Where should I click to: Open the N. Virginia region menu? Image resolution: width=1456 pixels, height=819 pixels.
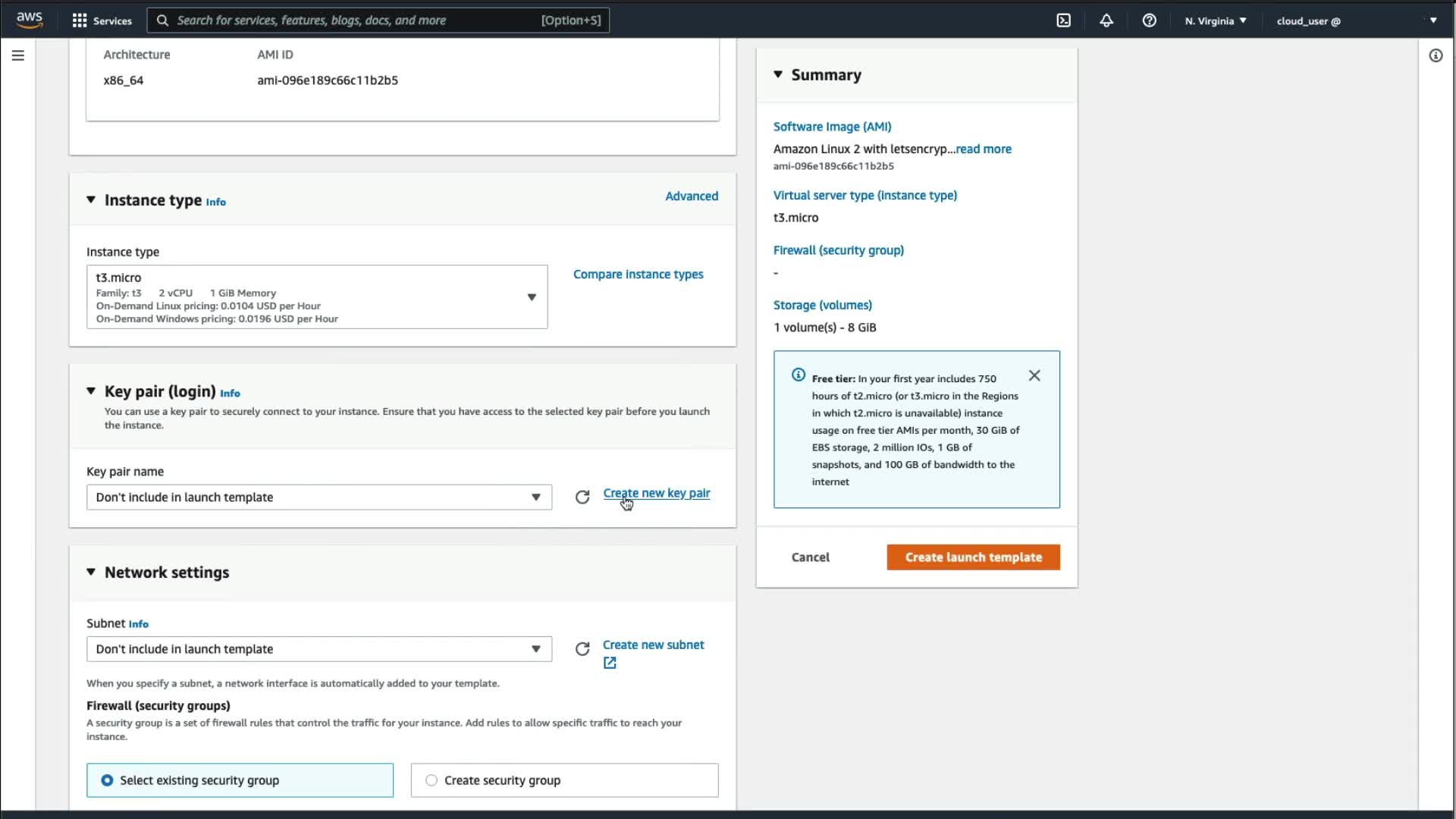(x=1216, y=20)
